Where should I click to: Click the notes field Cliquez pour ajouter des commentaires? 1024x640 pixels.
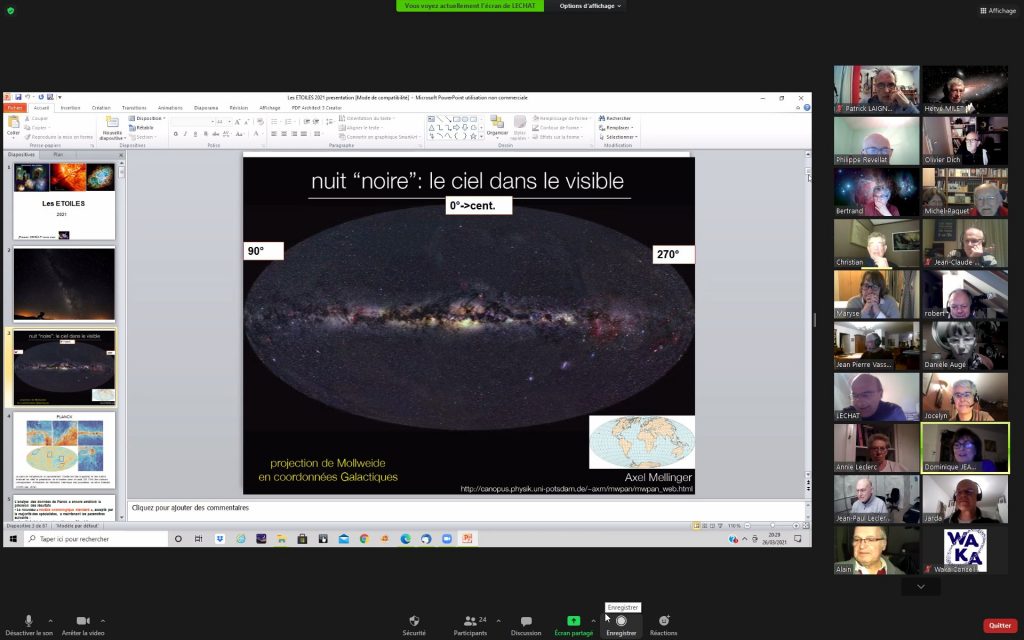coord(466,508)
